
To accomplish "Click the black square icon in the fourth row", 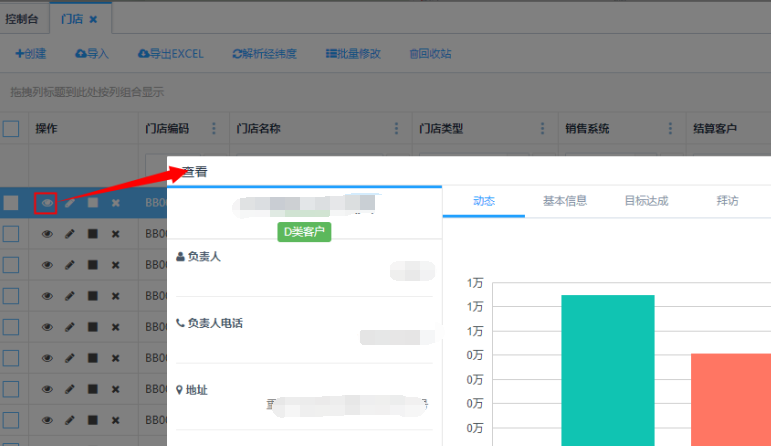I will point(93,295).
